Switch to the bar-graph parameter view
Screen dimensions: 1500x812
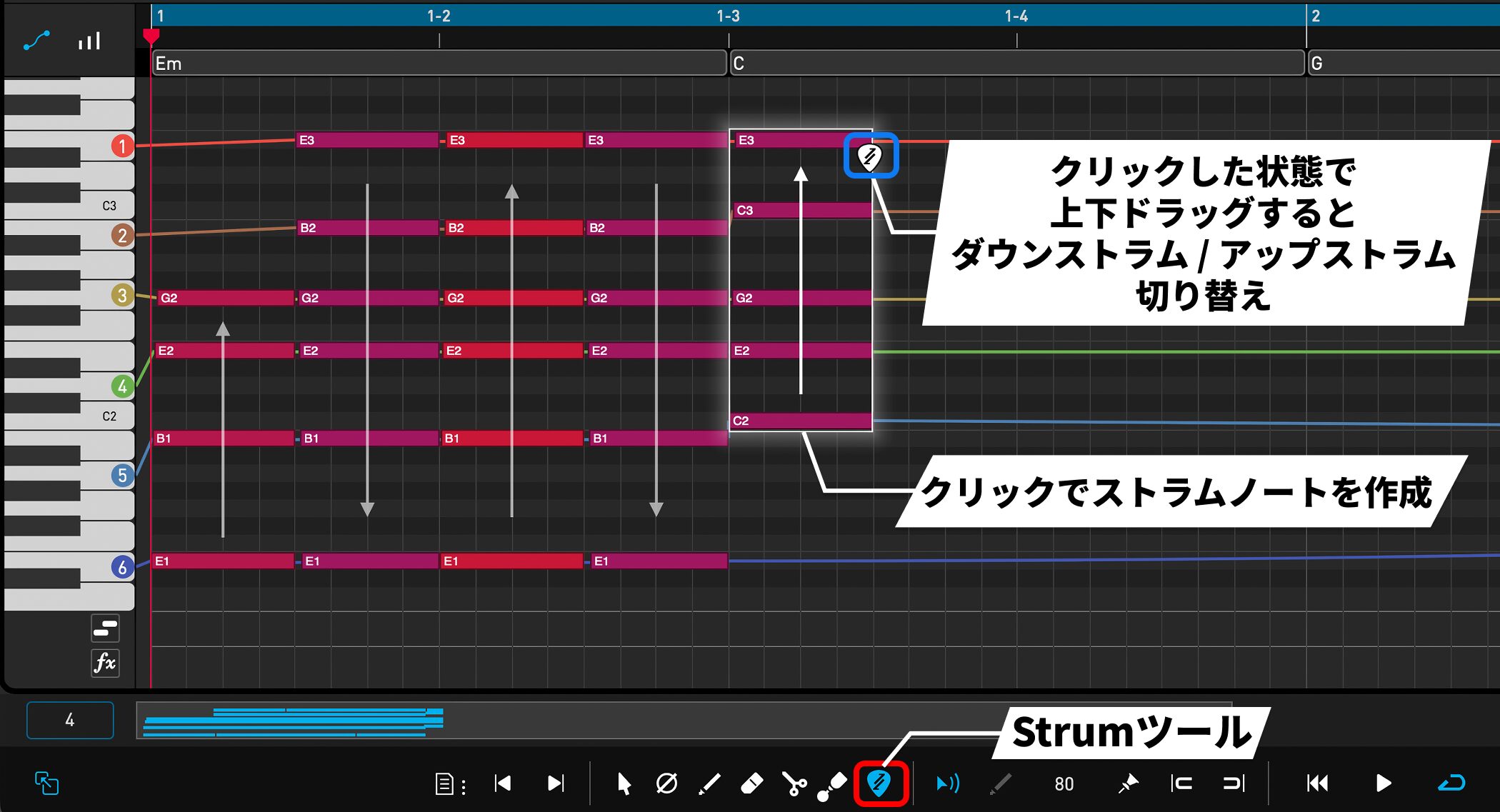(88, 41)
